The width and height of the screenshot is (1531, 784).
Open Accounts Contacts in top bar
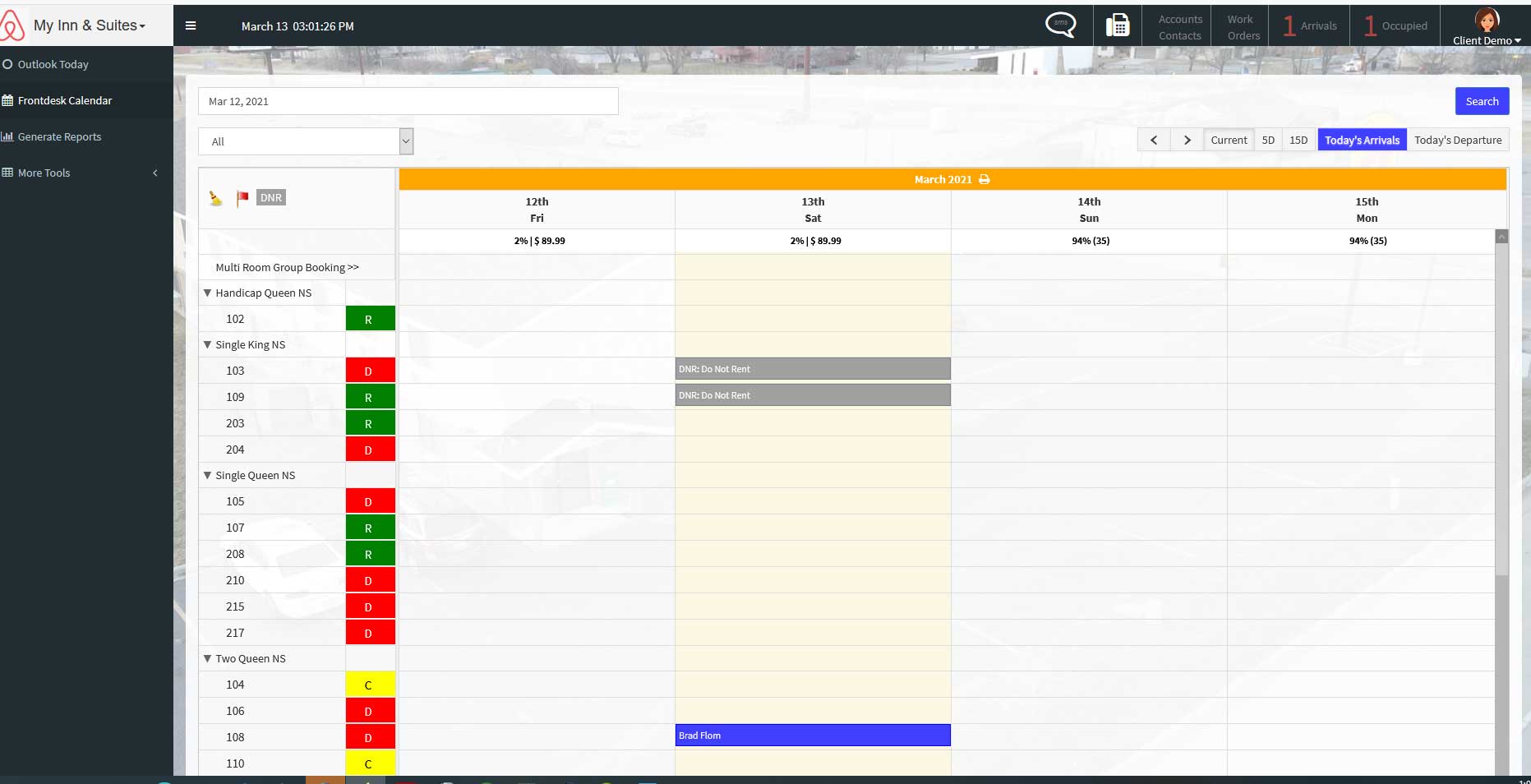(x=1180, y=27)
